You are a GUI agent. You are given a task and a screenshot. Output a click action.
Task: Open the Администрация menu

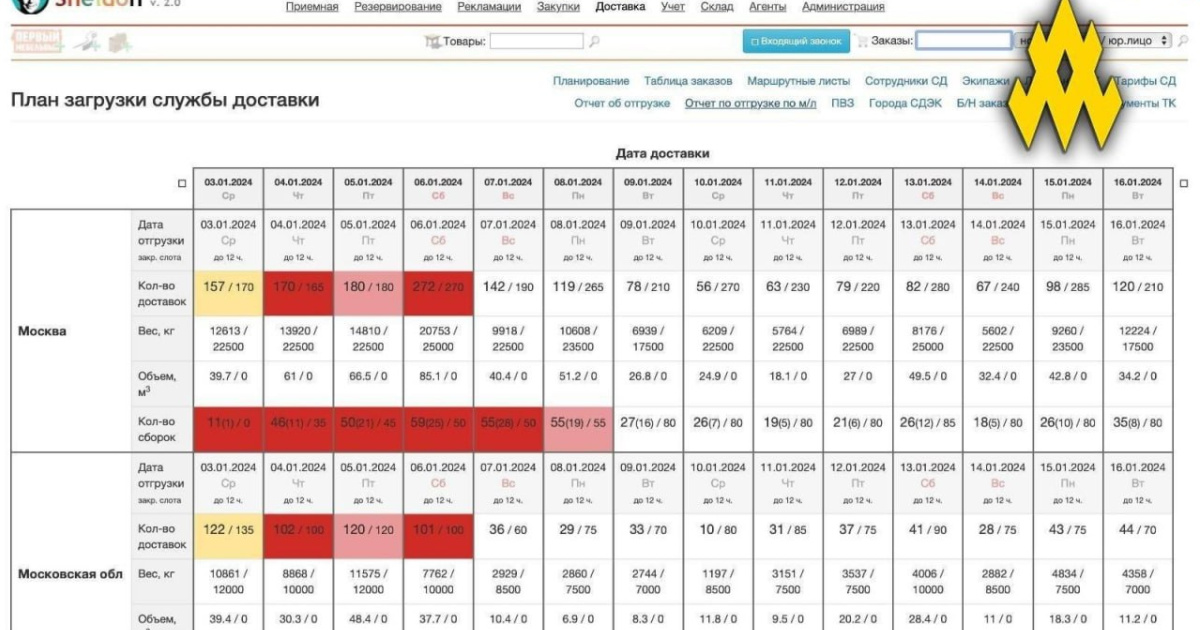[842, 7]
